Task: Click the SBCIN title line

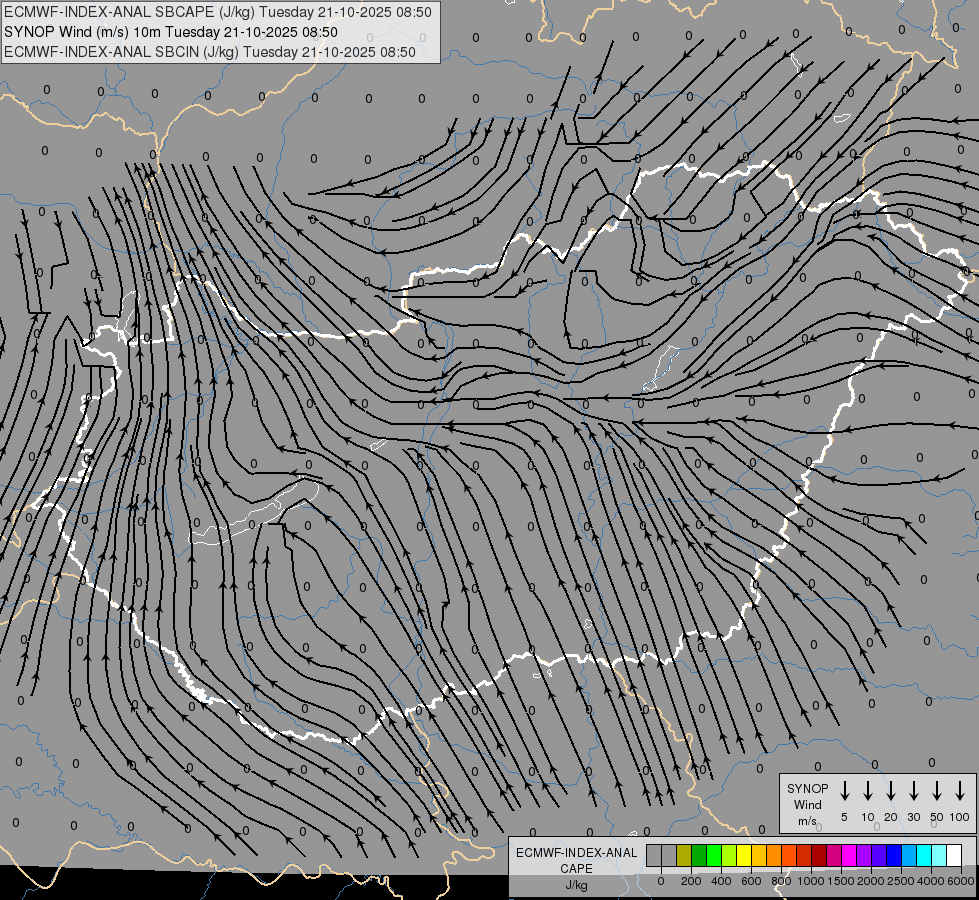Action: point(210,52)
